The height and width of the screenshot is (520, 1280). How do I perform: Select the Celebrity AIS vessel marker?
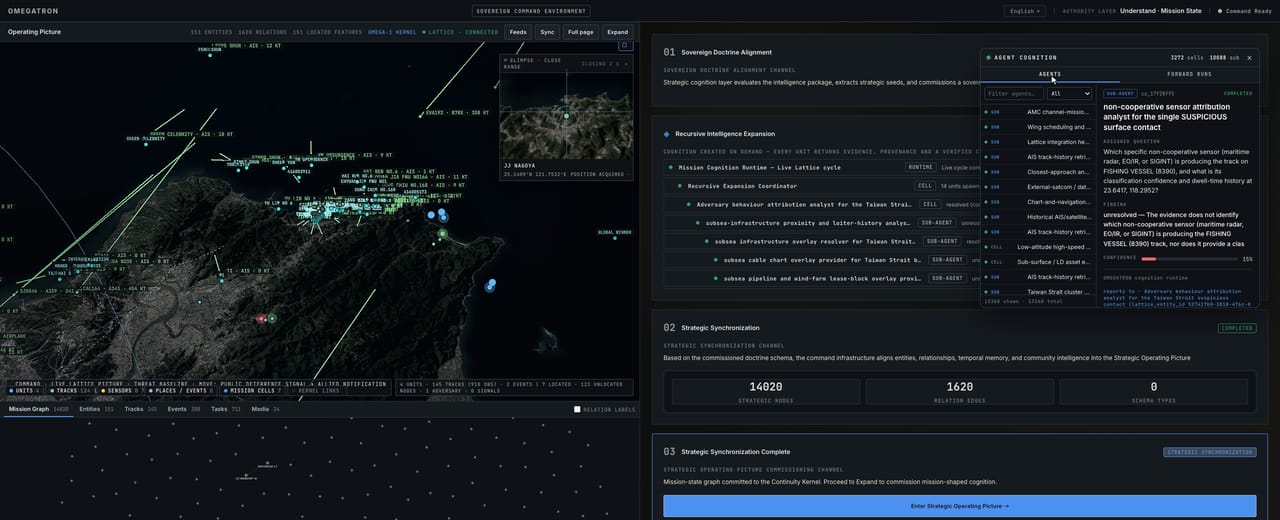tap(146, 144)
